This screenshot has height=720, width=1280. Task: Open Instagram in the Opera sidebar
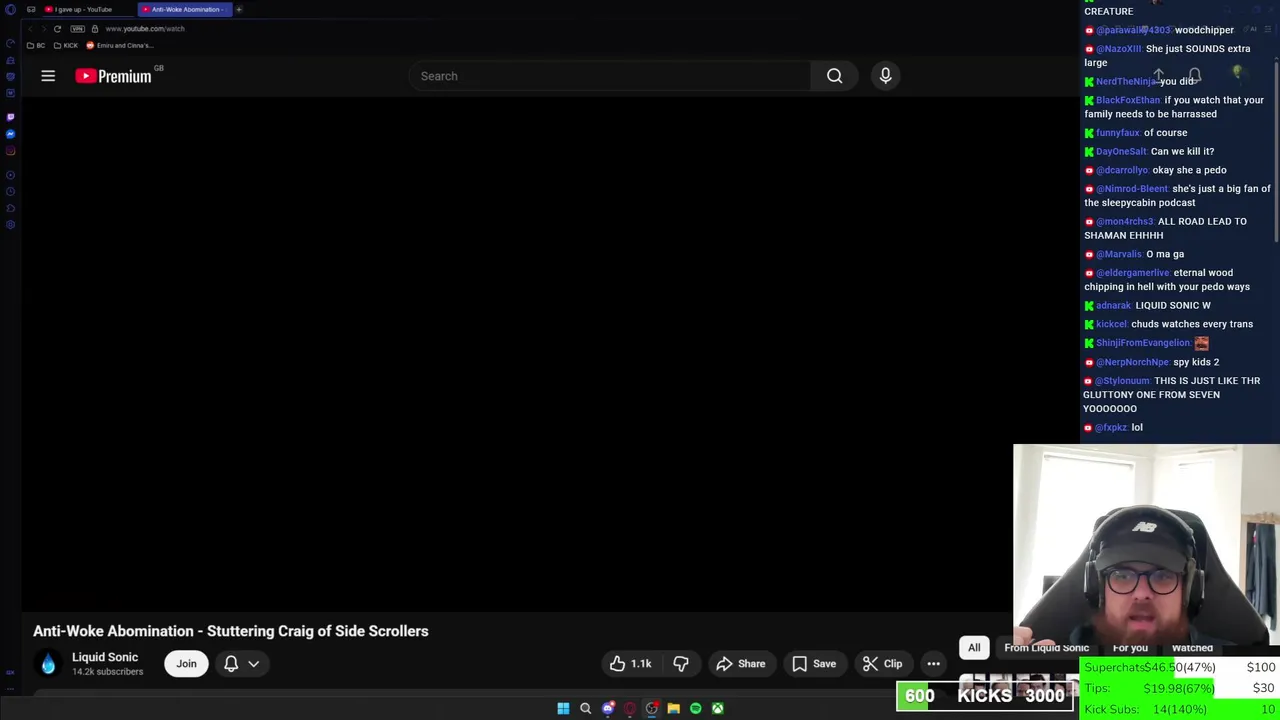[x=10, y=152]
